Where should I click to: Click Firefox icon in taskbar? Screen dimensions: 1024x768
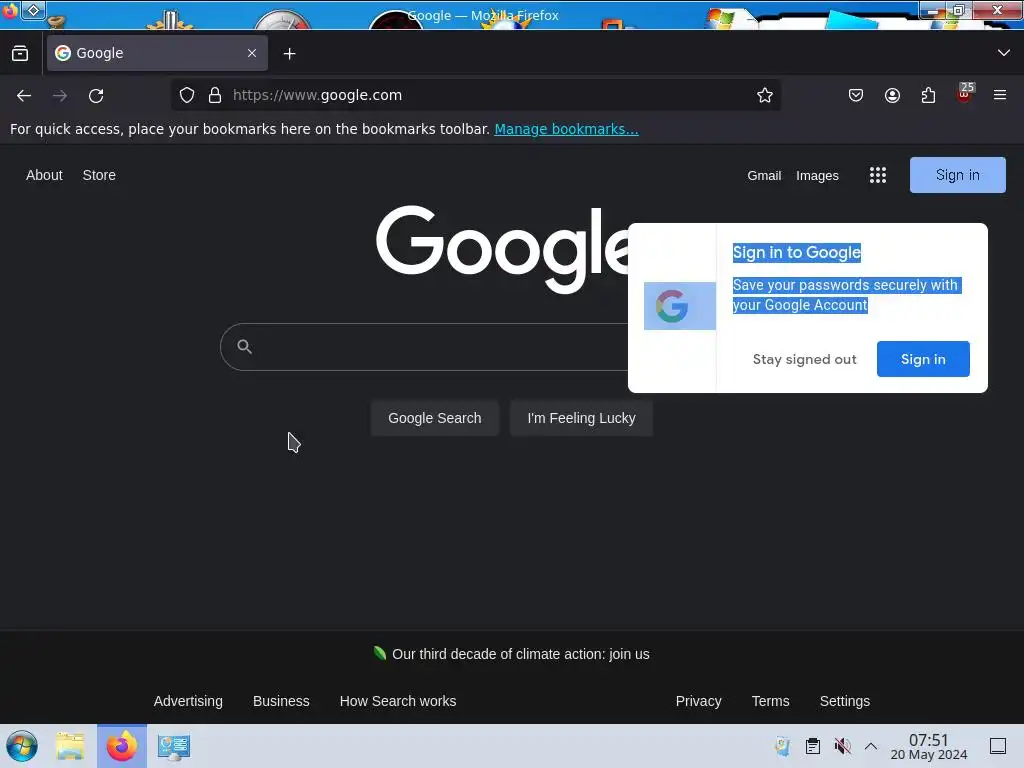click(x=122, y=746)
